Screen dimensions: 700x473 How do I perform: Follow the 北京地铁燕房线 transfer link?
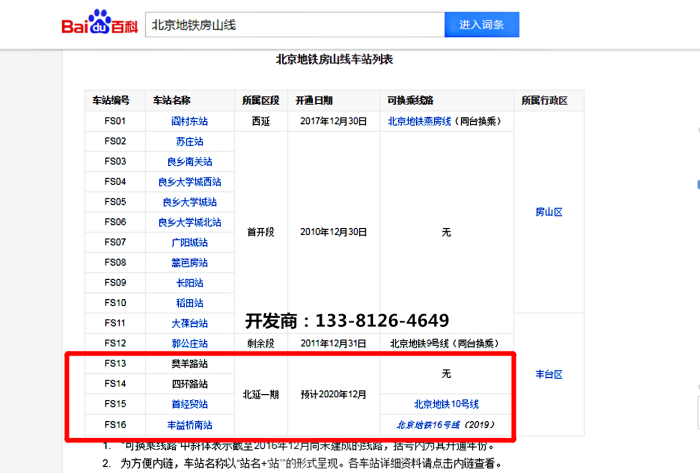(x=420, y=121)
